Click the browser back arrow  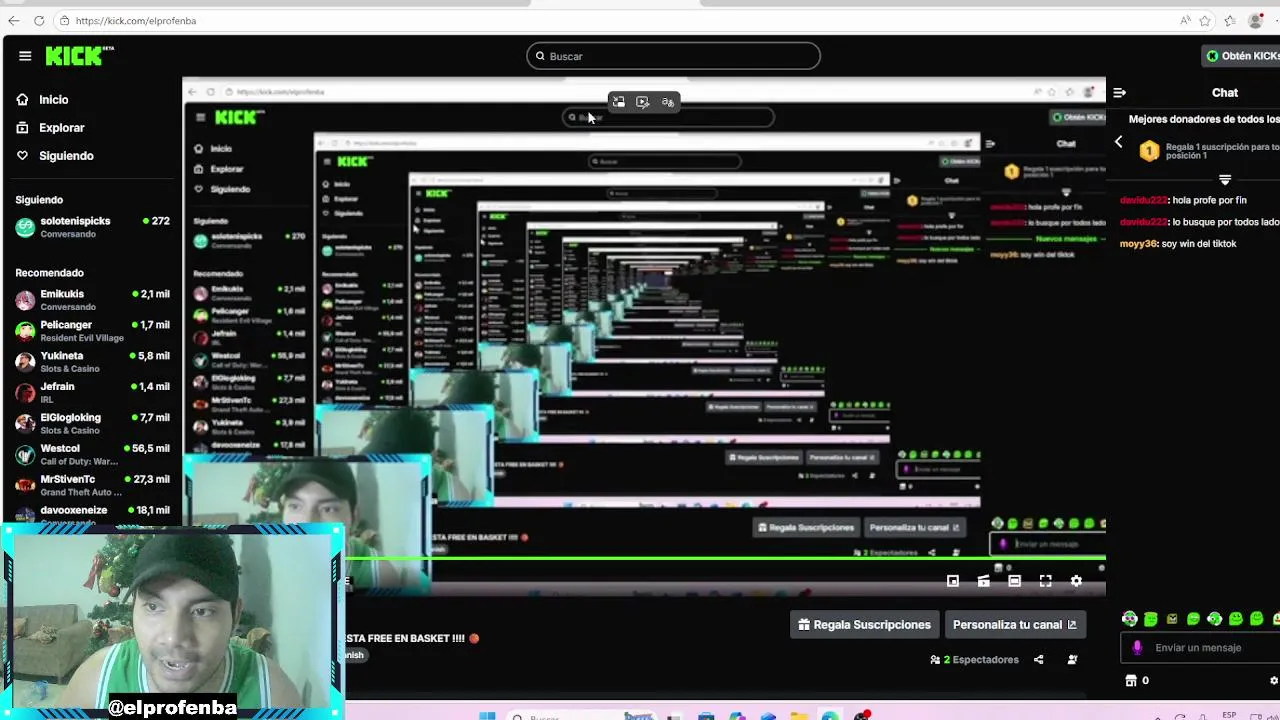coord(14,20)
